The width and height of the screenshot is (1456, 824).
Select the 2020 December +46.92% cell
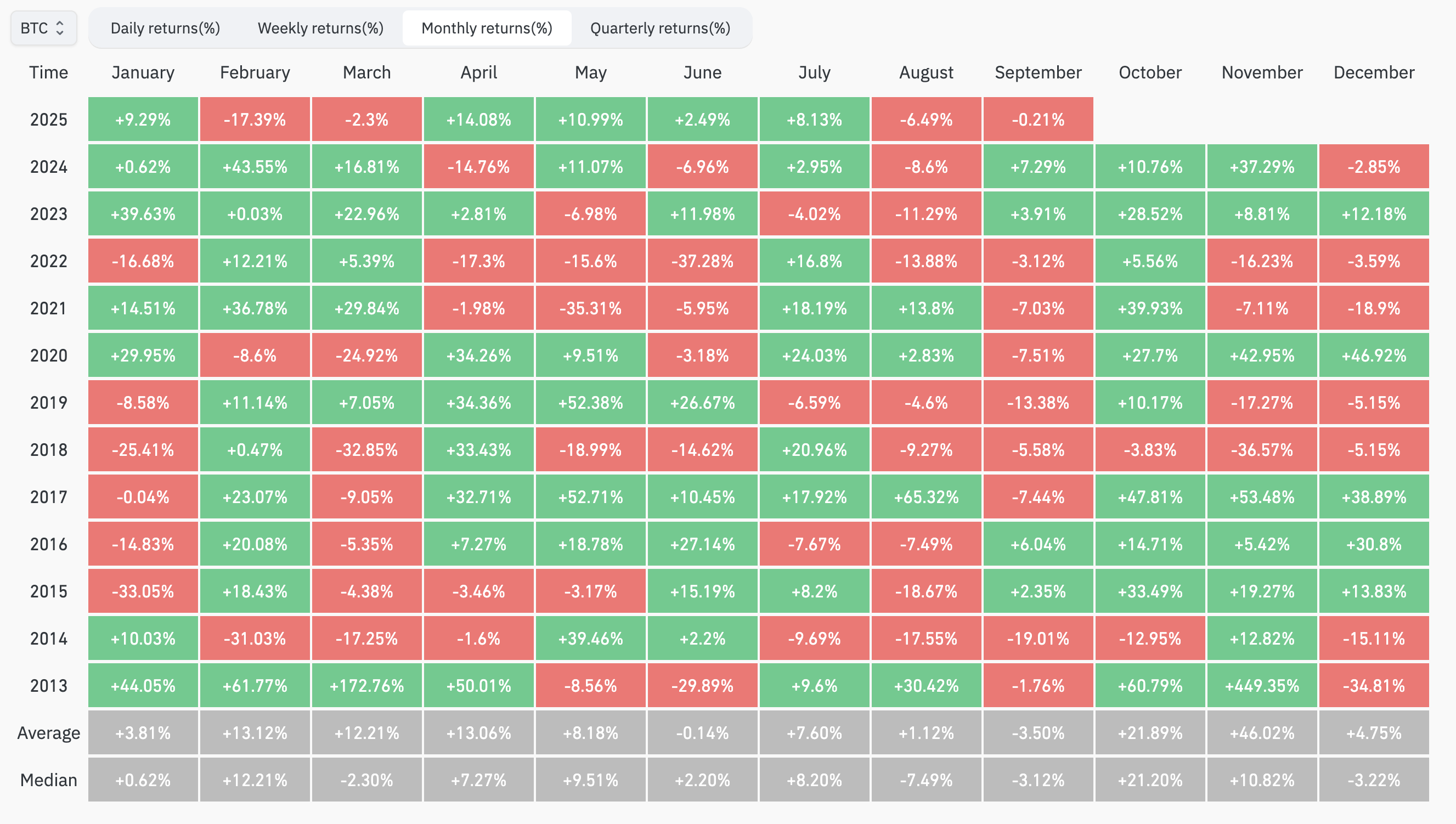(1373, 355)
